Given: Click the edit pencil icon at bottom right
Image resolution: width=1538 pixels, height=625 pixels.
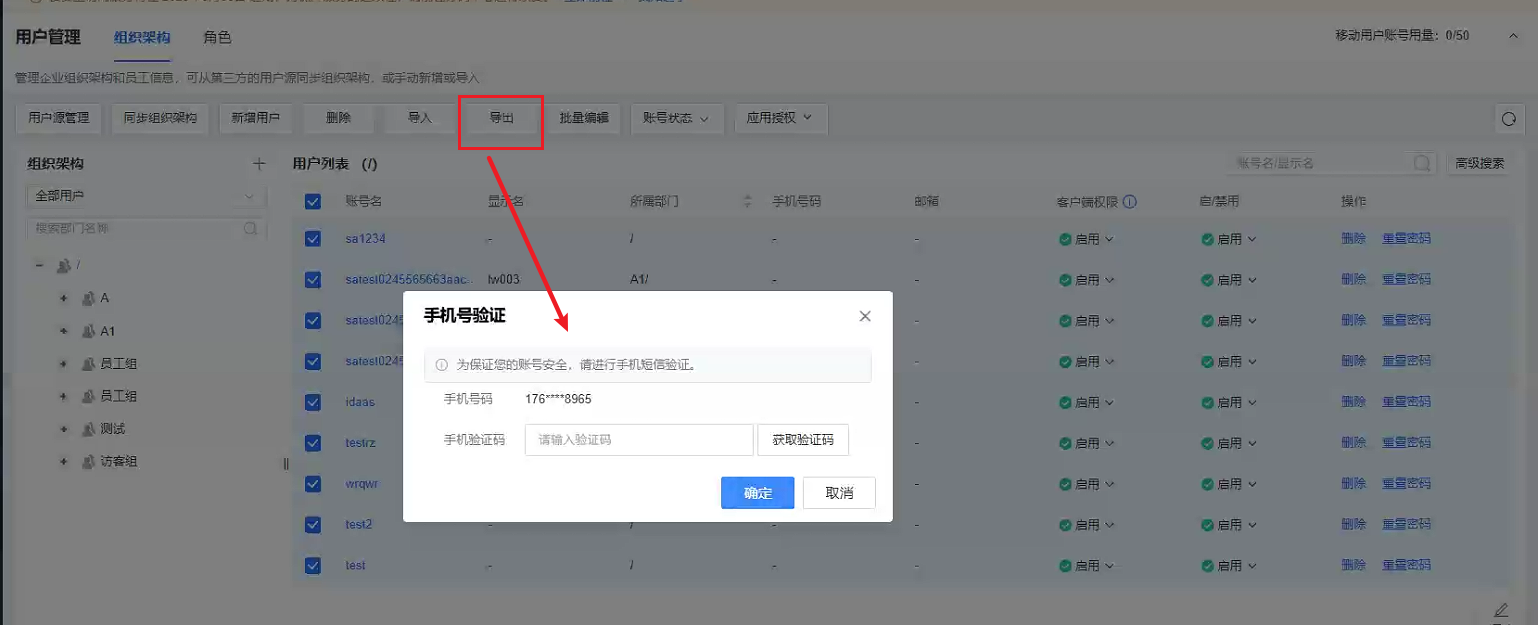Looking at the screenshot, I should click(1500, 609).
